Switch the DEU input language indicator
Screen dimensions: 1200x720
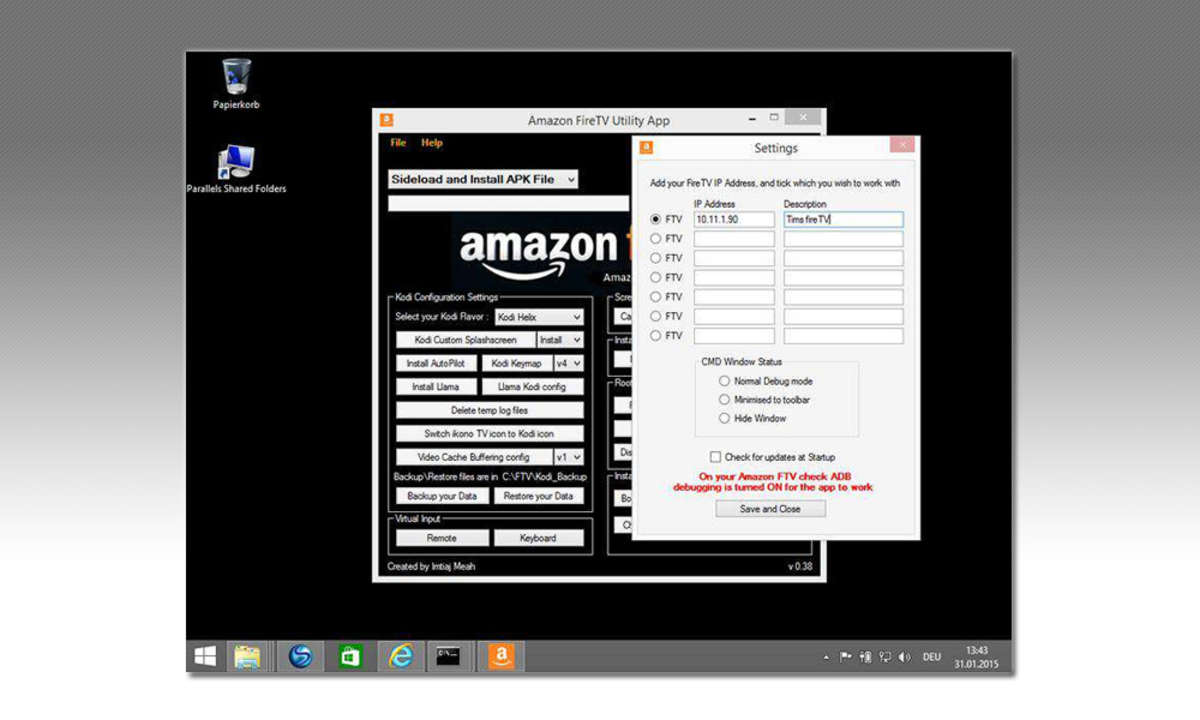tap(931, 657)
